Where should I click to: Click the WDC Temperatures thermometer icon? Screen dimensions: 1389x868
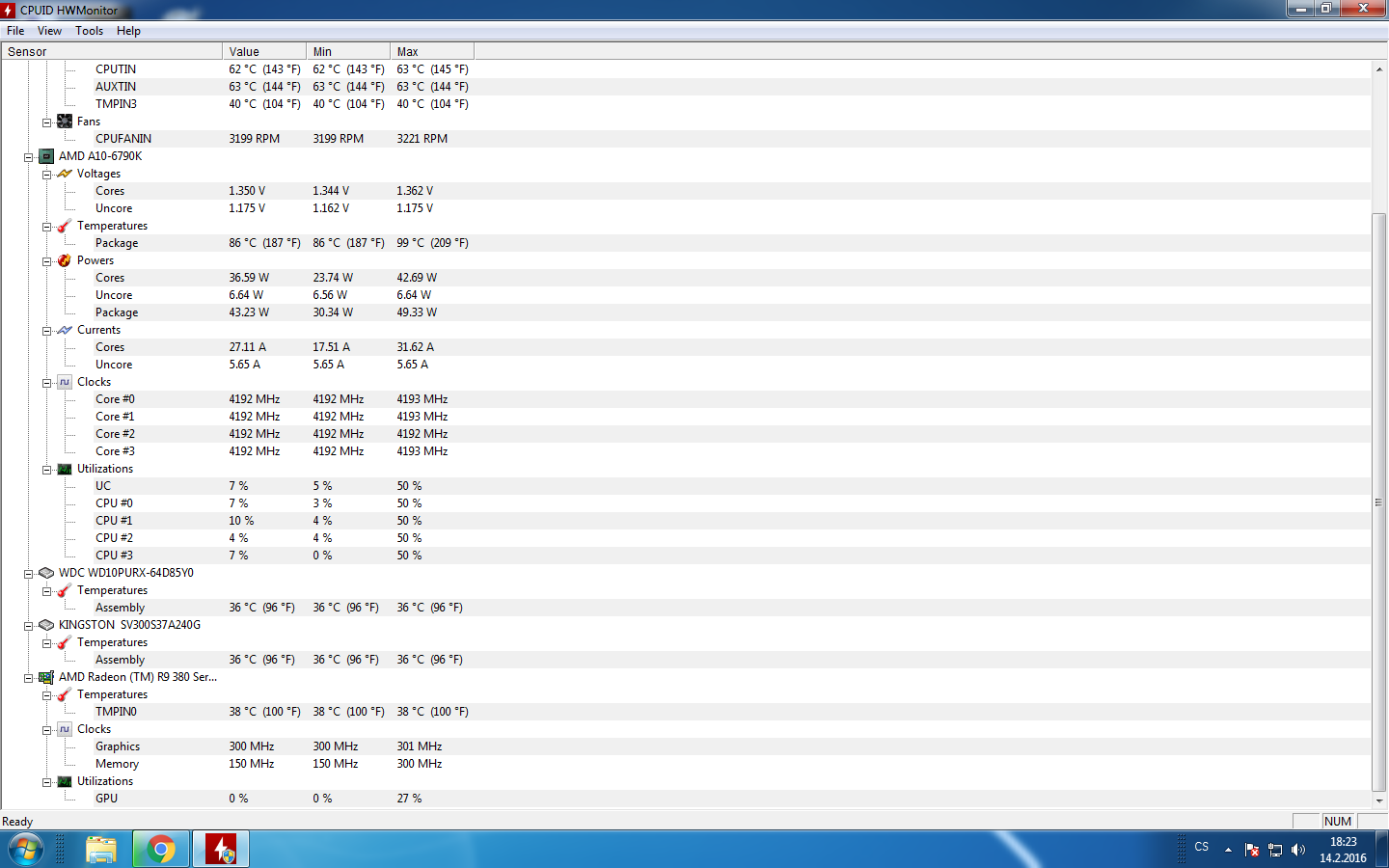[65, 590]
